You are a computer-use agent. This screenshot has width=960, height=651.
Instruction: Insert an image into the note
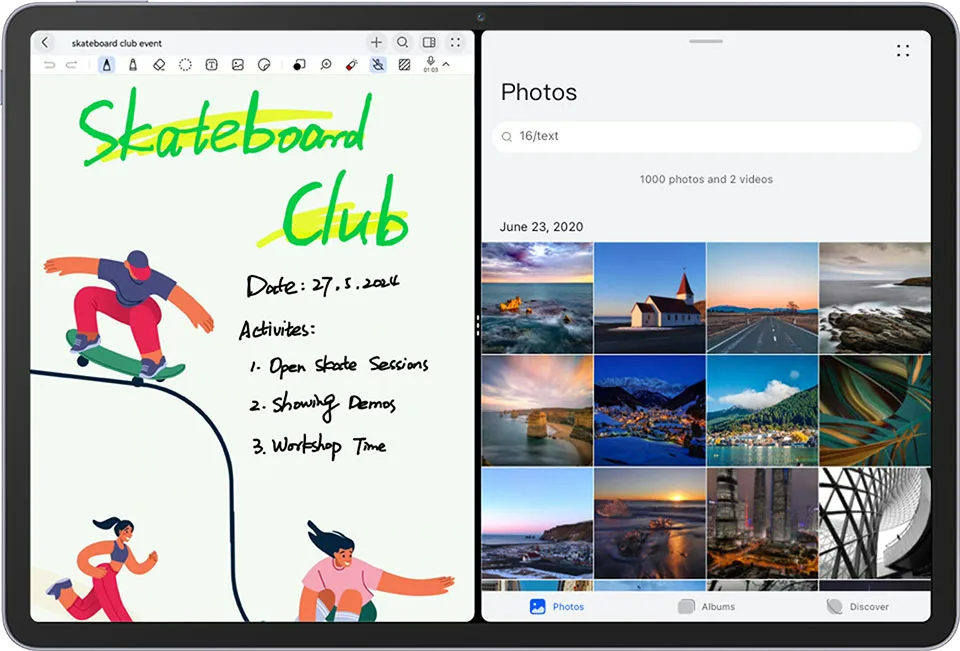point(238,65)
